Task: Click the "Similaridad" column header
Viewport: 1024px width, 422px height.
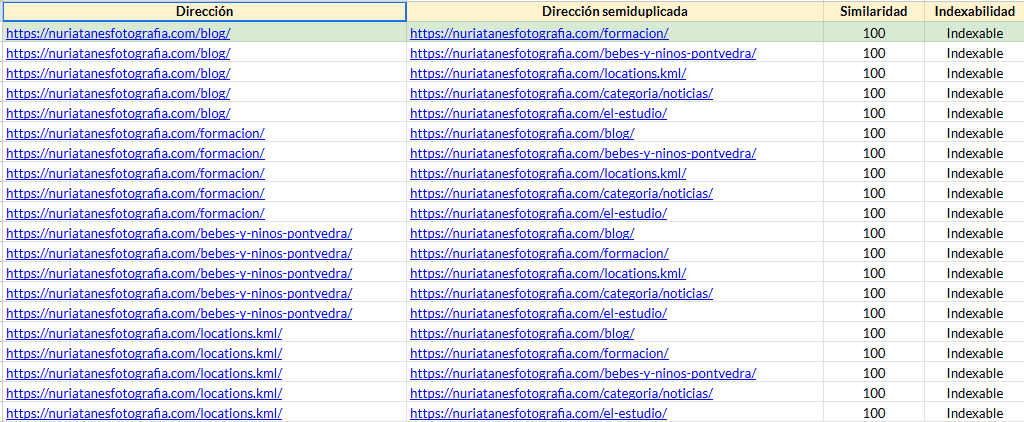Action: (x=873, y=11)
